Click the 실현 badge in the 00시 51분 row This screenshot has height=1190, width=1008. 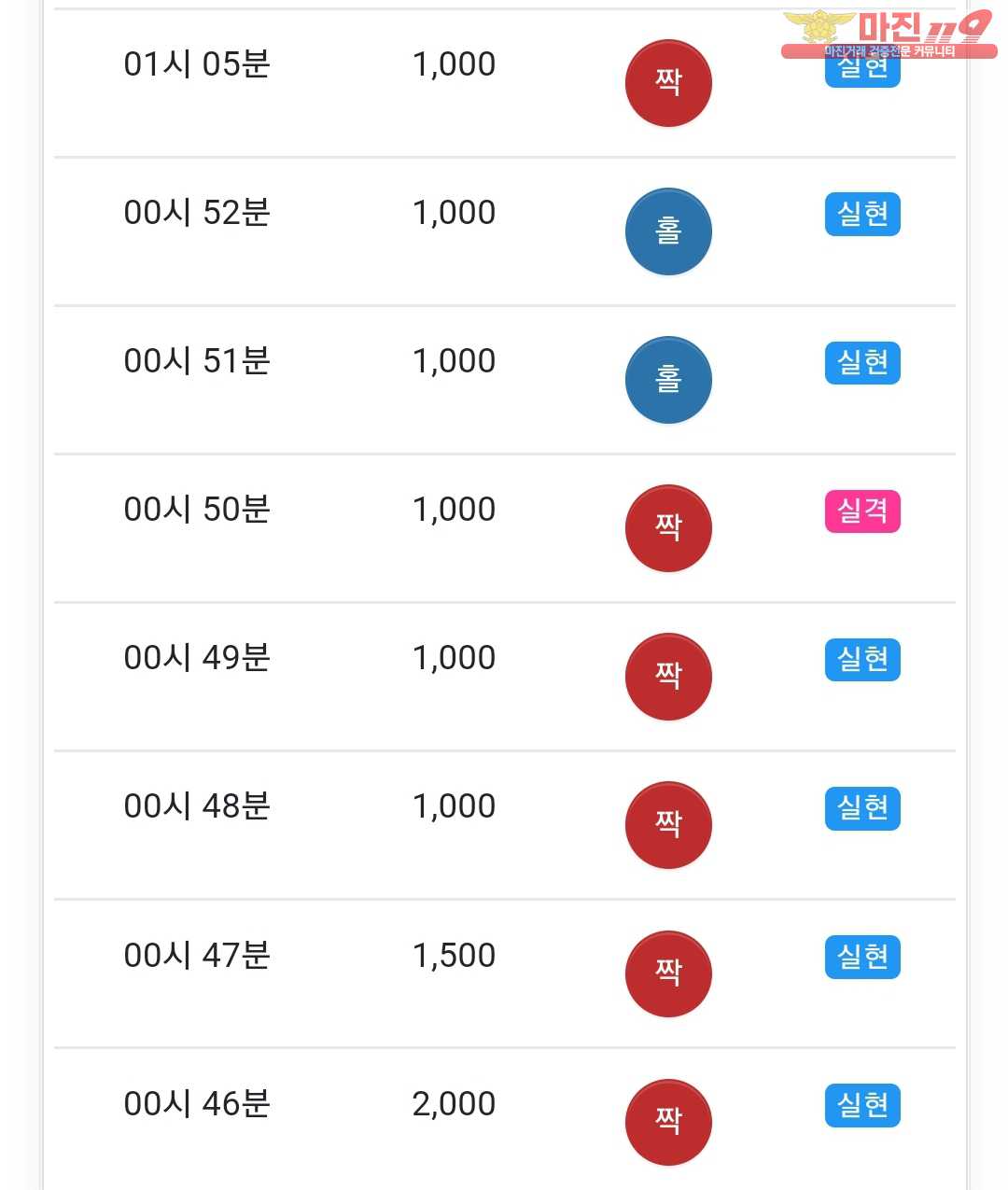(x=862, y=362)
